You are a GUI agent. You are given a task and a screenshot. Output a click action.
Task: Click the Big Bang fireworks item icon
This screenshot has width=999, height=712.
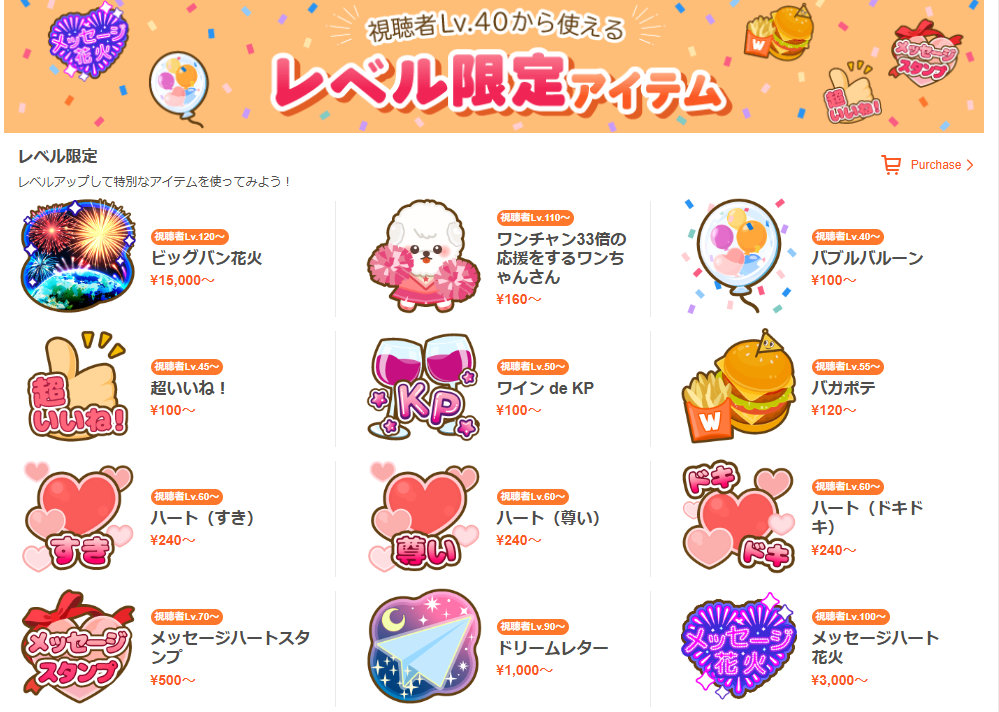(x=78, y=257)
